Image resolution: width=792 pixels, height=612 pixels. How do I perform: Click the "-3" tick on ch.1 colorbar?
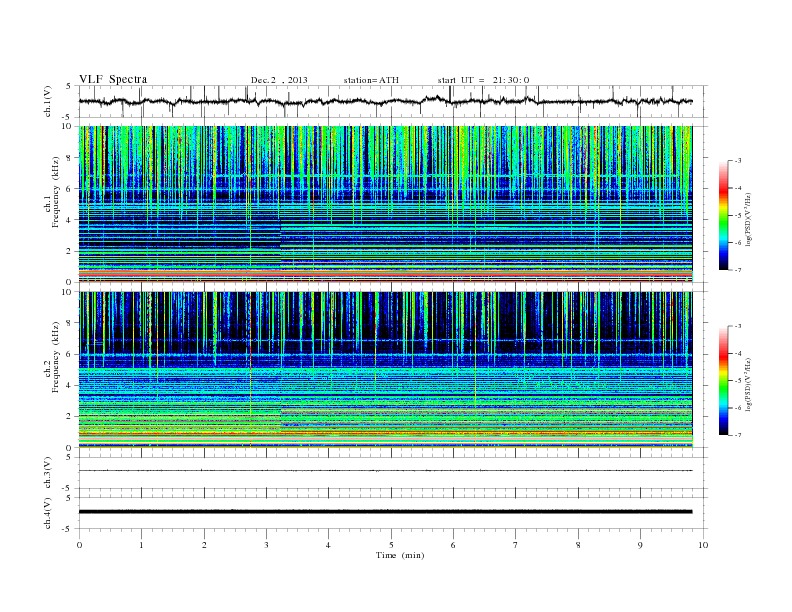(x=738, y=161)
